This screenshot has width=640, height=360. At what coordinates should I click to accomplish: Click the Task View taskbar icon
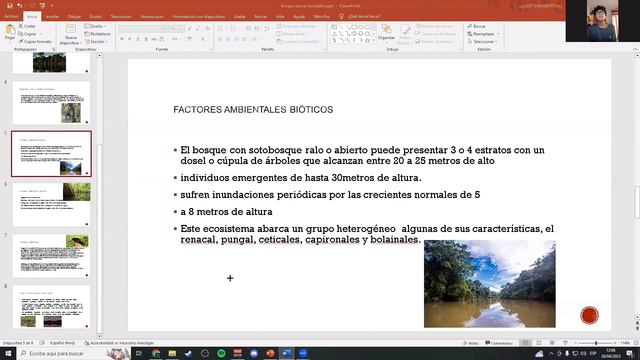[x=139, y=353]
